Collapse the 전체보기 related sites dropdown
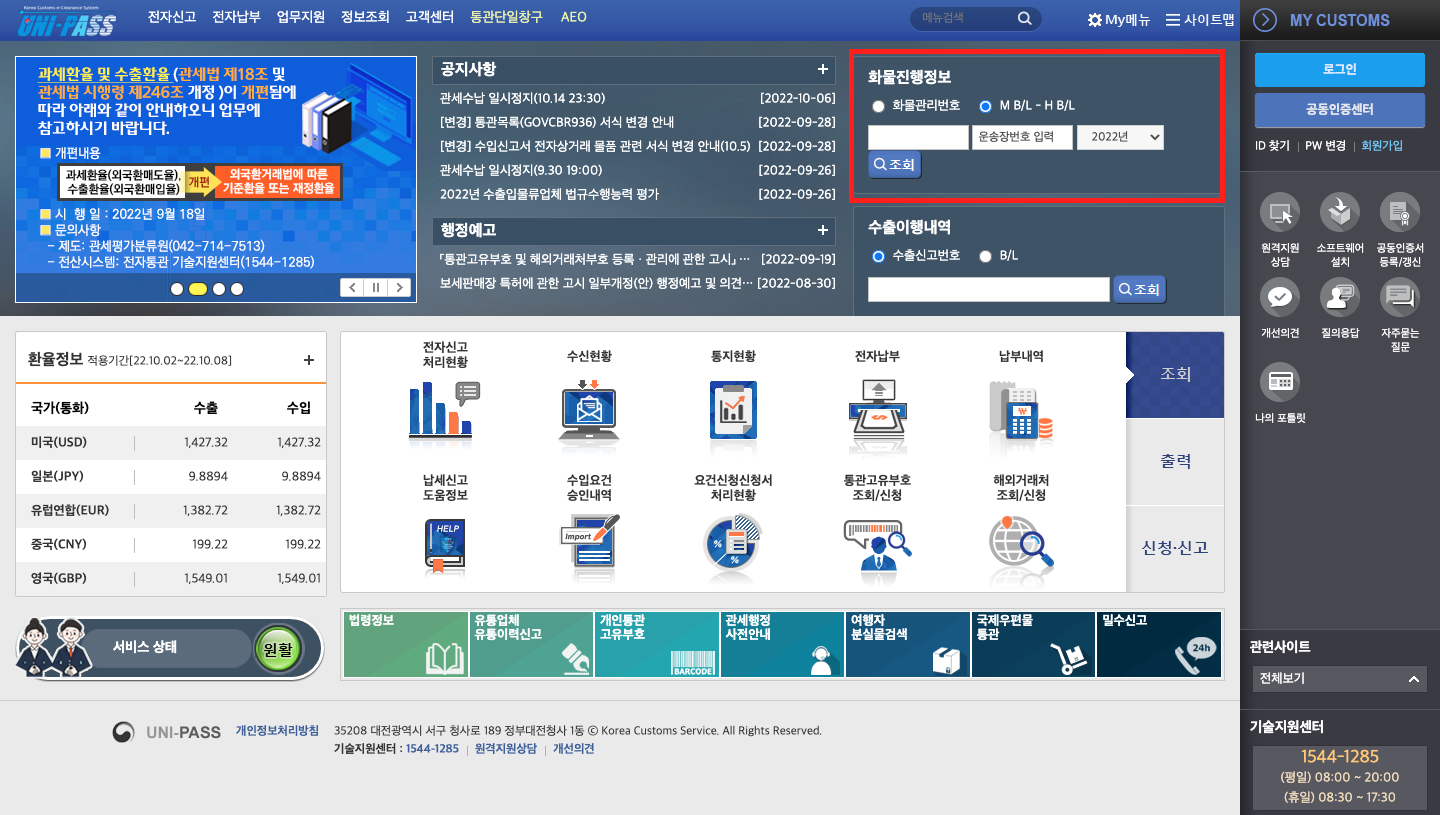 tap(1414, 678)
